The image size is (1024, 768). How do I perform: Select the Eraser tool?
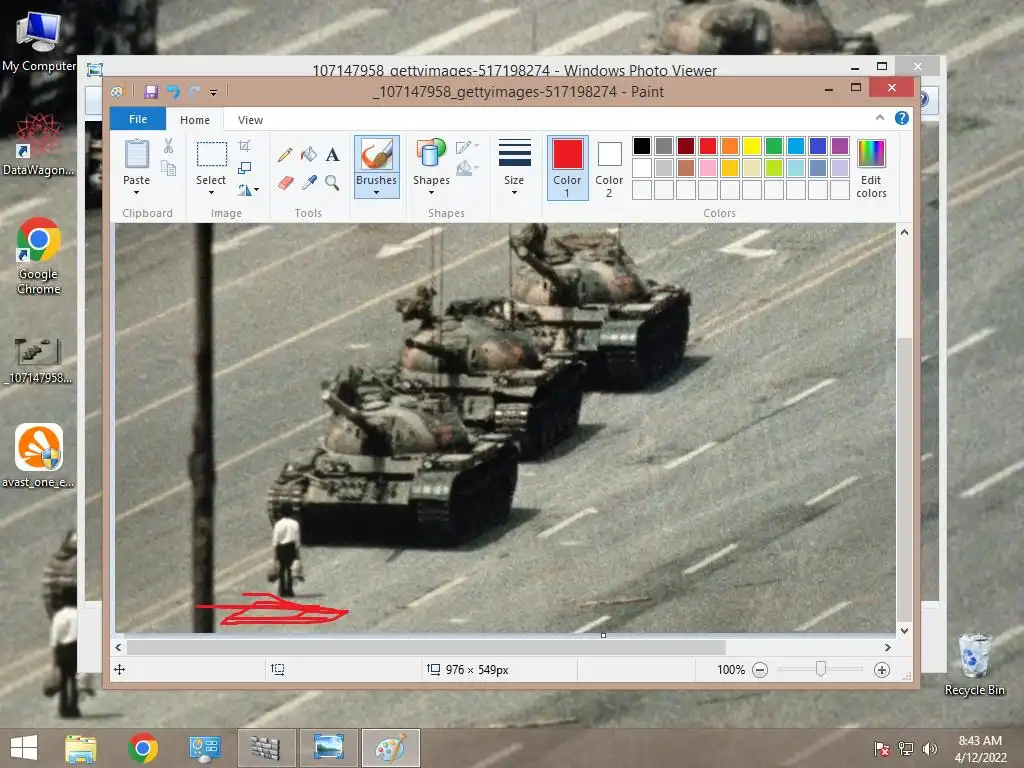pos(285,182)
